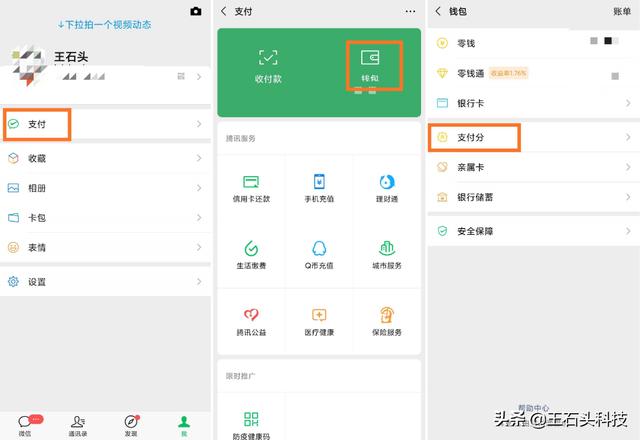This screenshot has height=440, width=640.
Task: Select the 王石头 username text
Action: click(x=71, y=57)
